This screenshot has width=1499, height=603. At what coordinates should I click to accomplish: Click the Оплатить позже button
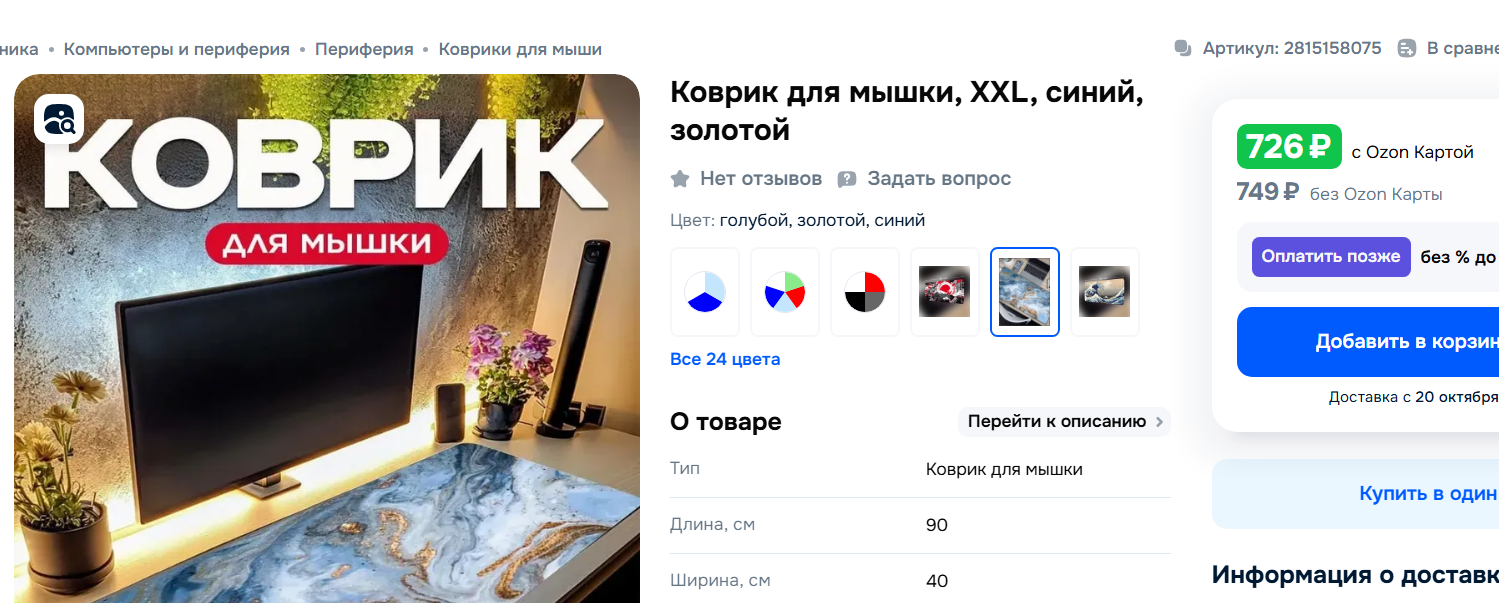[x=1331, y=257]
